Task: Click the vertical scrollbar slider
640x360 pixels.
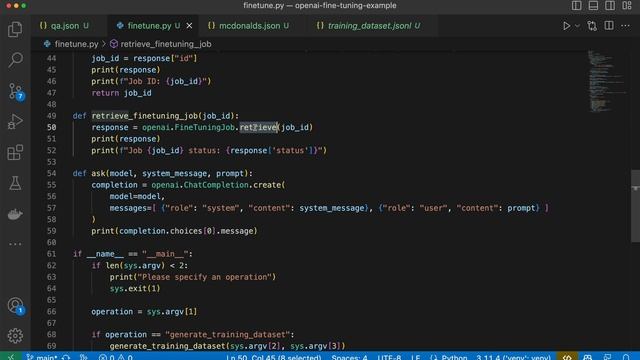Action: [636, 206]
